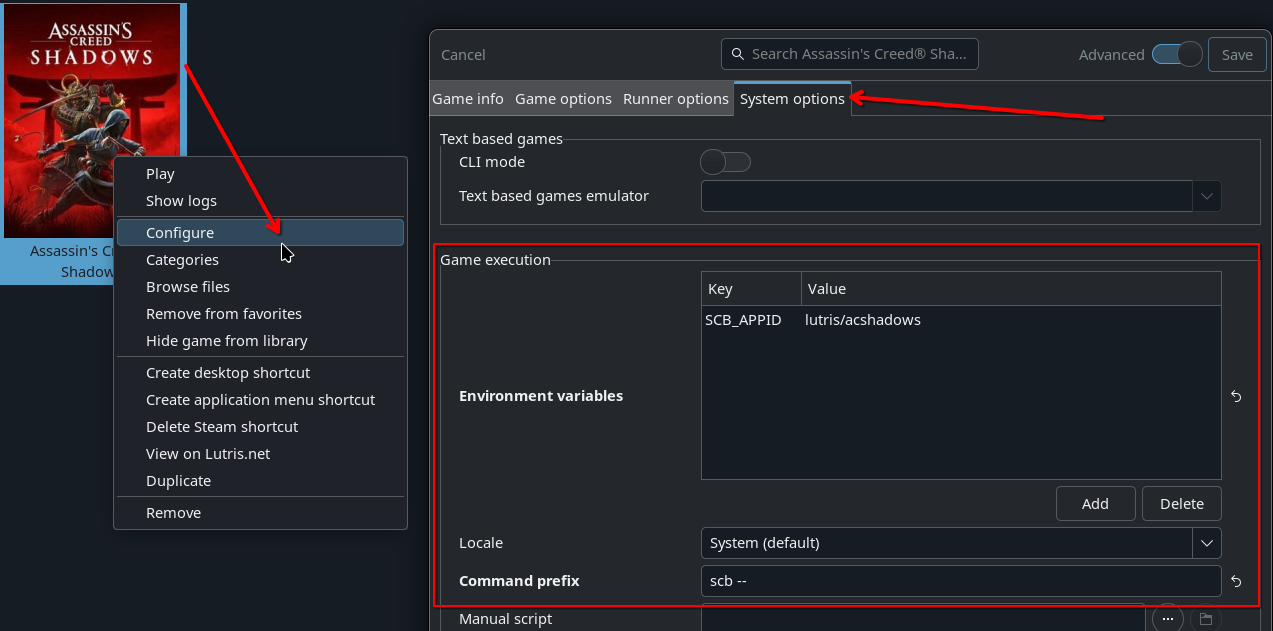Open the Runner options tab
This screenshot has height=631, width=1273.
pyautogui.click(x=675, y=98)
